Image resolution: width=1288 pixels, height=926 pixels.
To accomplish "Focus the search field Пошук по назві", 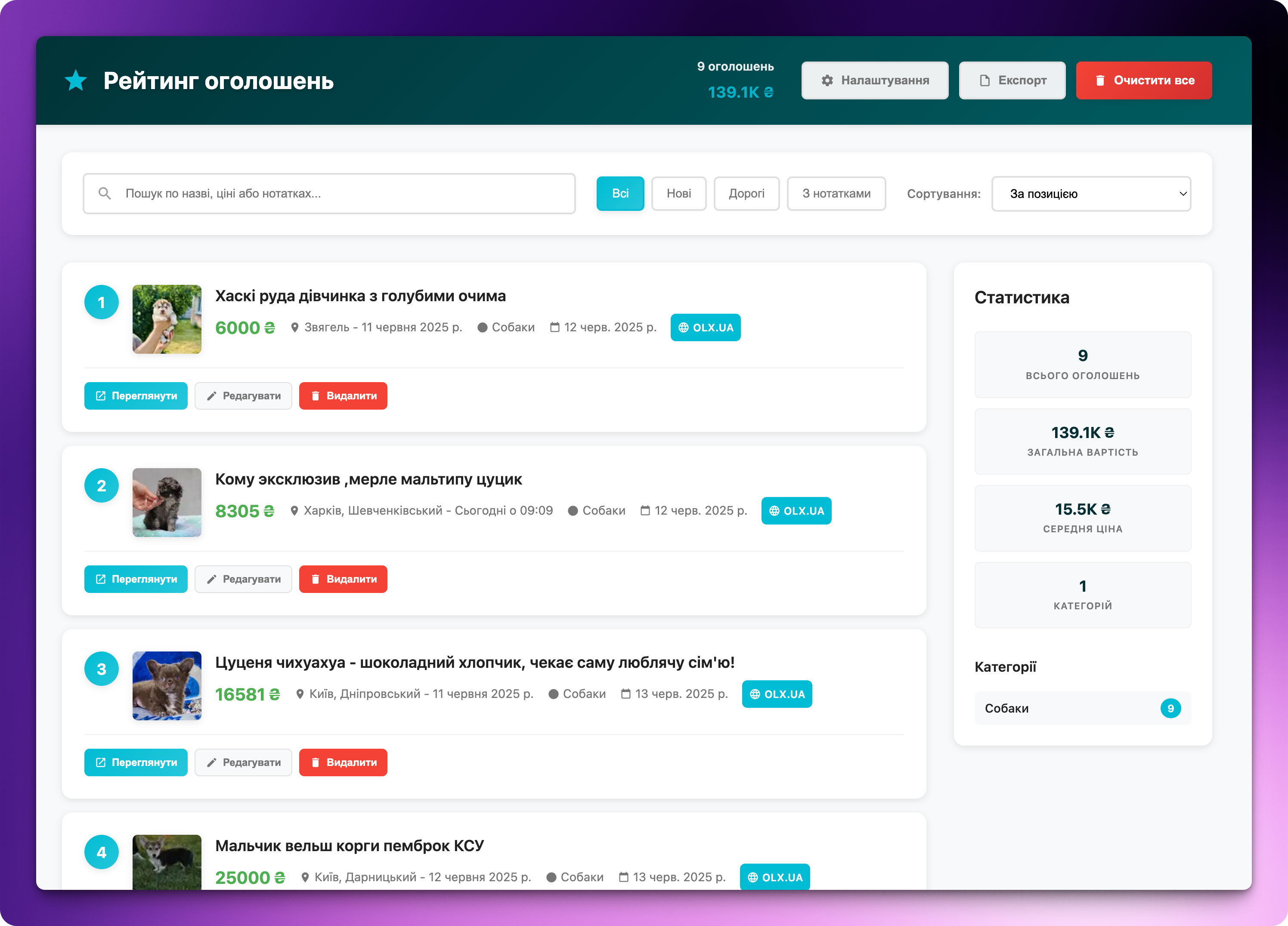I will point(329,194).
